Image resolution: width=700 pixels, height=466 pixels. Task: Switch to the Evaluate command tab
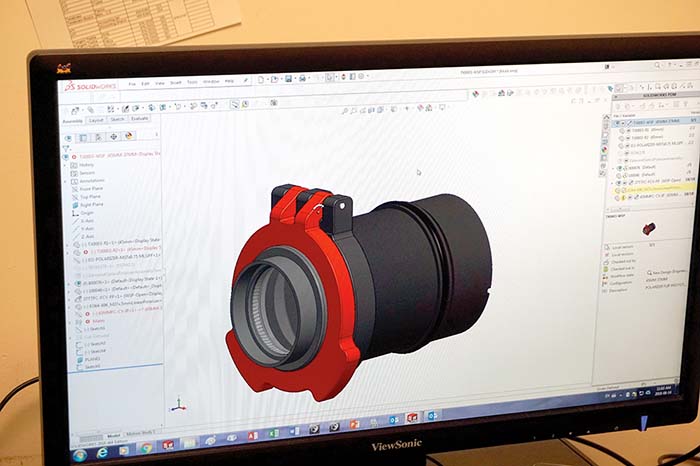click(139, 119)
